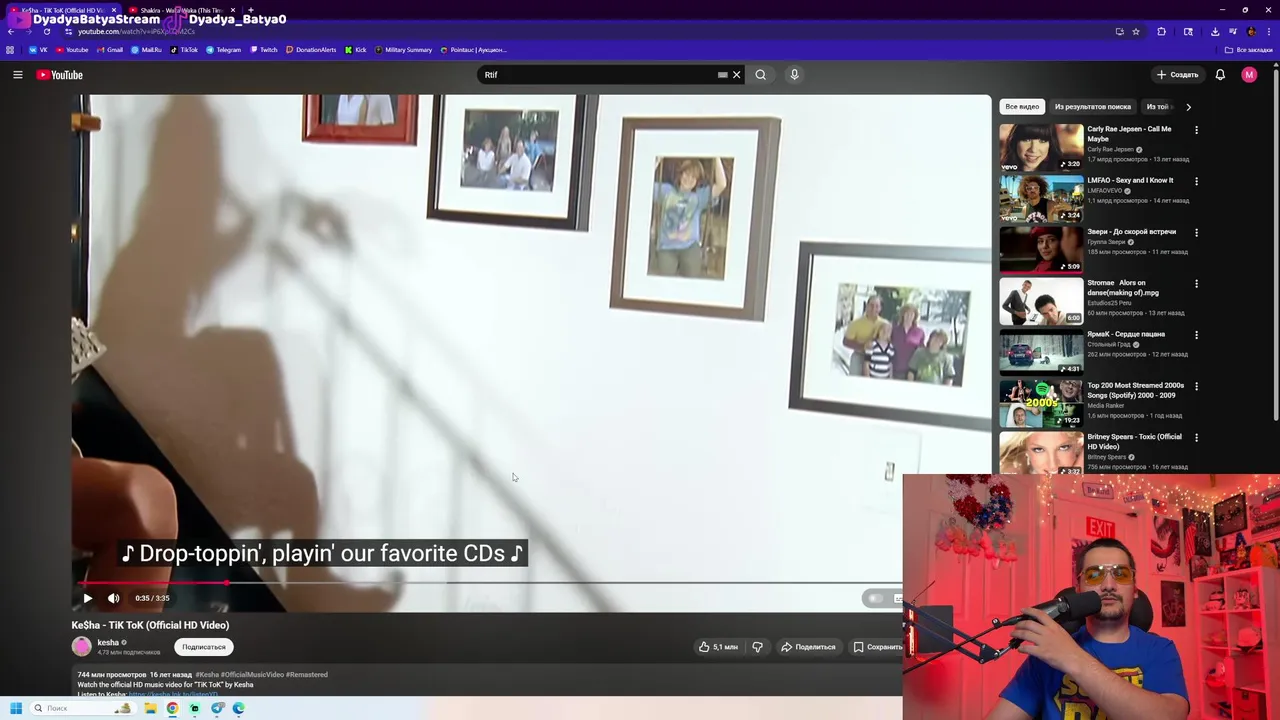The height and width of the screenshot is (720, 1280).
Task: Bookmark this page with the star icon
Action: point(1136,31)
